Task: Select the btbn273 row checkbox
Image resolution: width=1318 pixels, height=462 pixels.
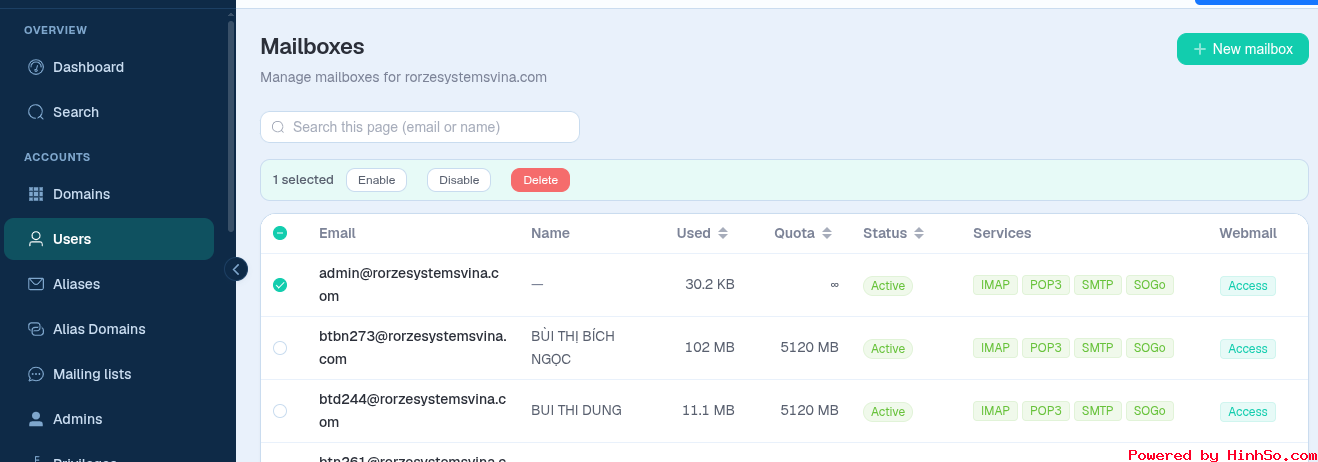Action: 280,348
